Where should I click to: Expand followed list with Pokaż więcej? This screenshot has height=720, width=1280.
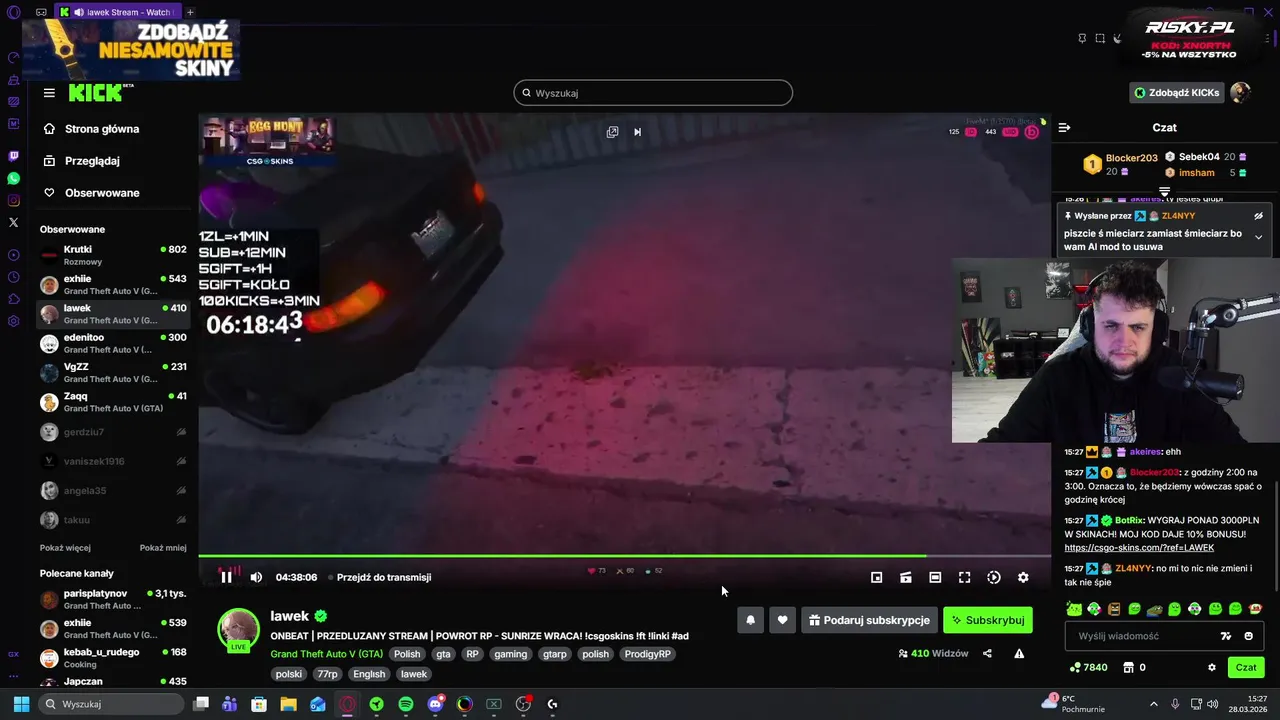65,548
